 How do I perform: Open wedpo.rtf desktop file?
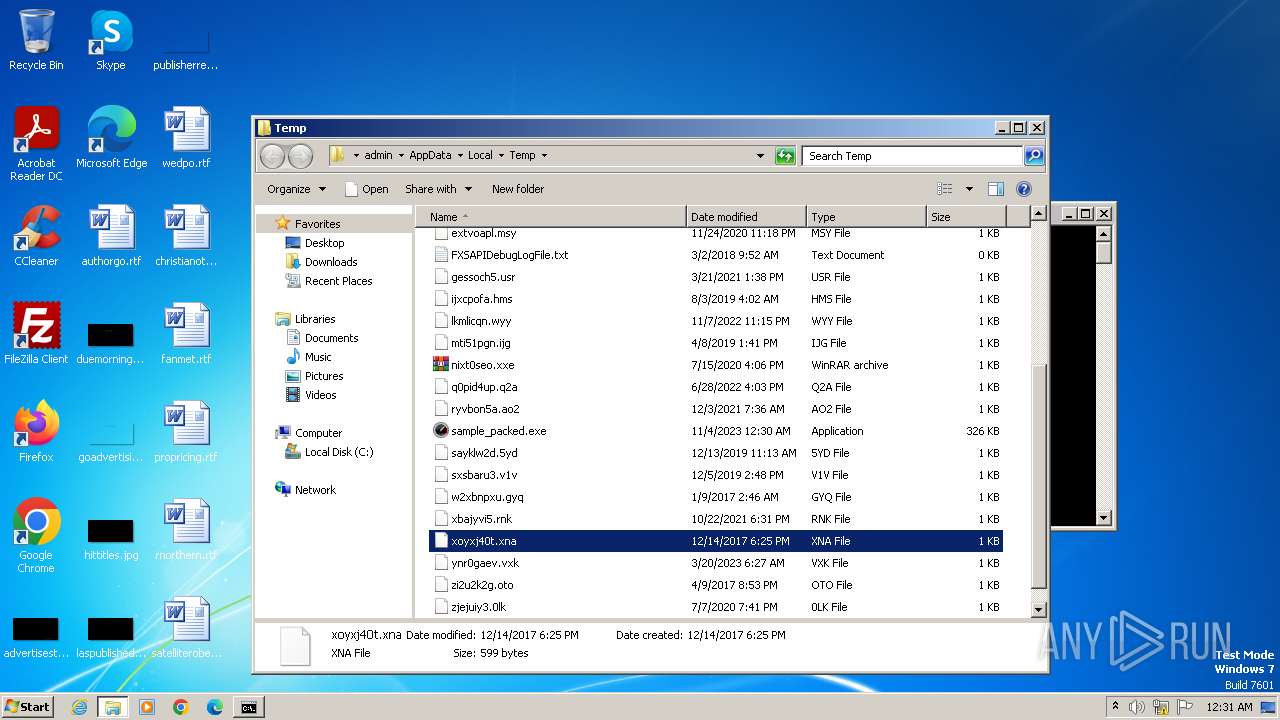click(x=186, y=138)
